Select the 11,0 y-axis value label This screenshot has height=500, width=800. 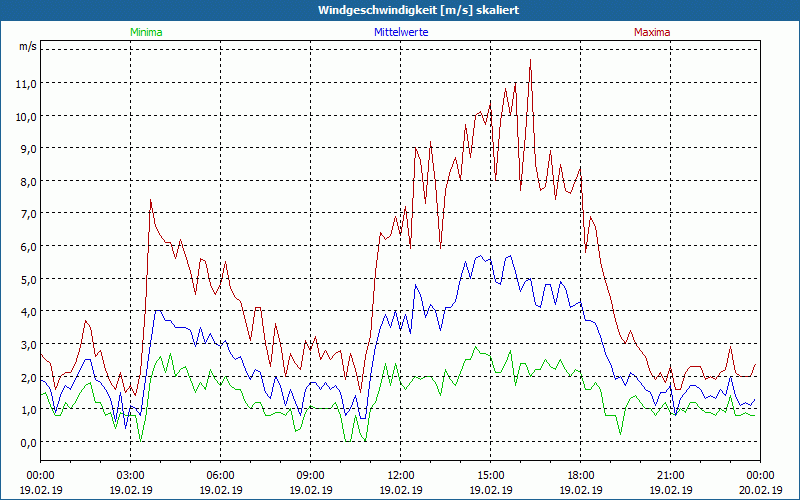coord(26,83)
